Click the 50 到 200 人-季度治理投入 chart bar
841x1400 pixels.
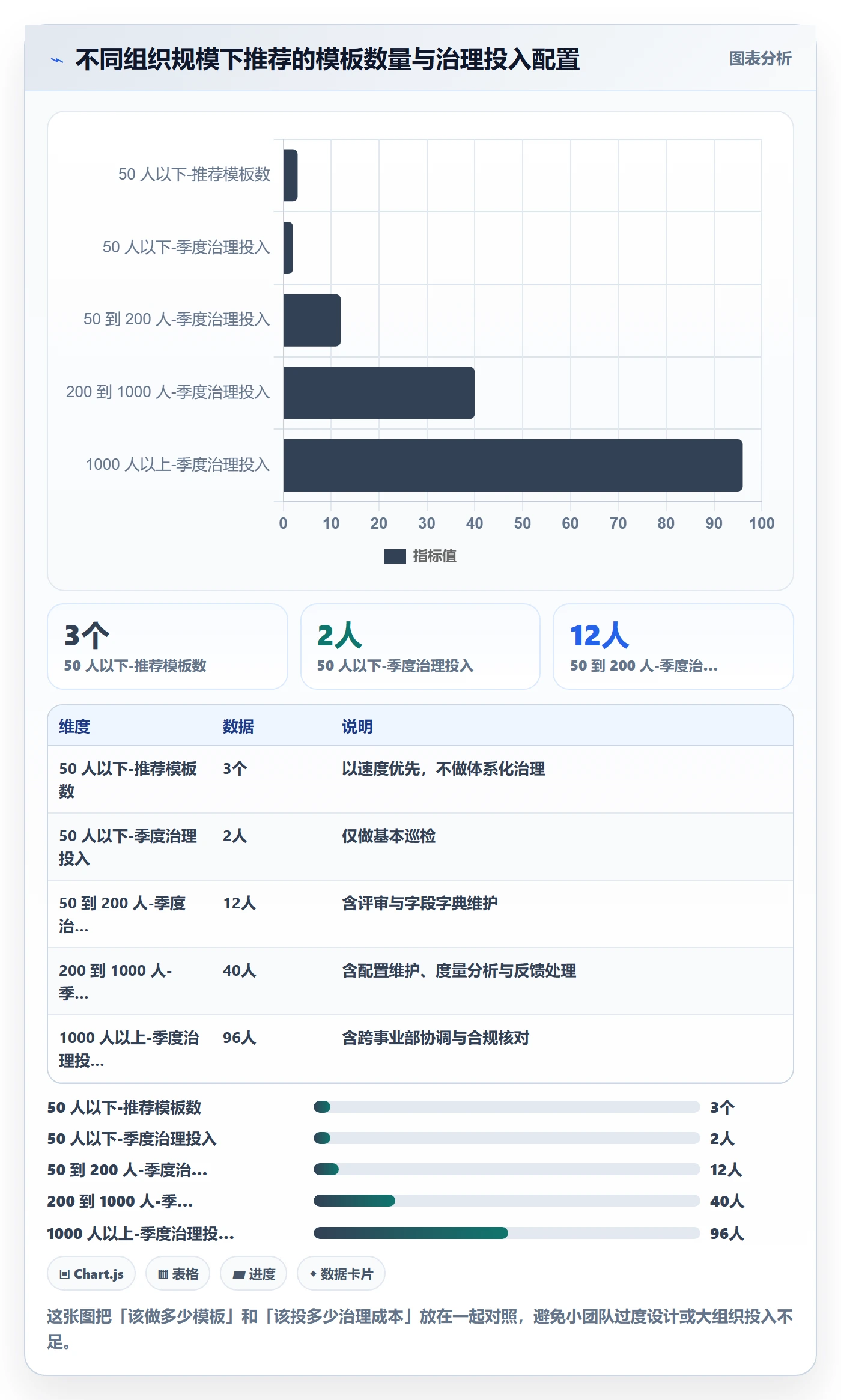312,320
